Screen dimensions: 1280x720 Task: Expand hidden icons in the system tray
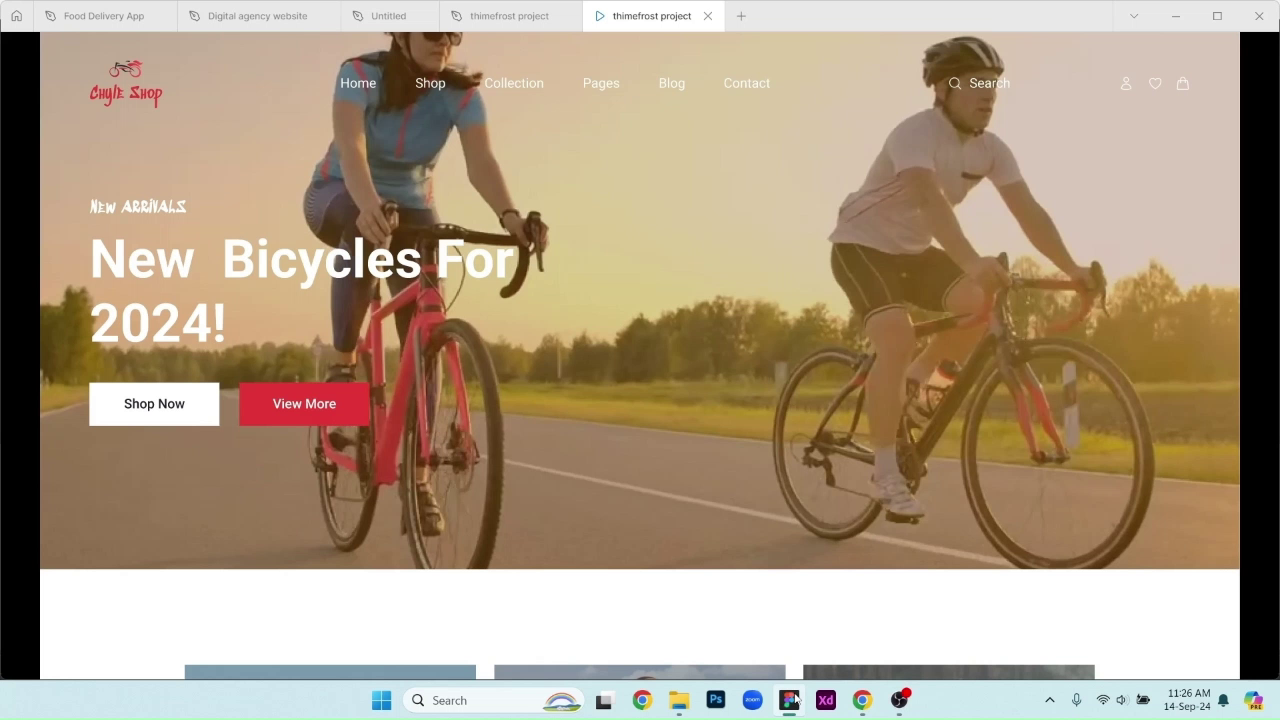[1049, 700]
